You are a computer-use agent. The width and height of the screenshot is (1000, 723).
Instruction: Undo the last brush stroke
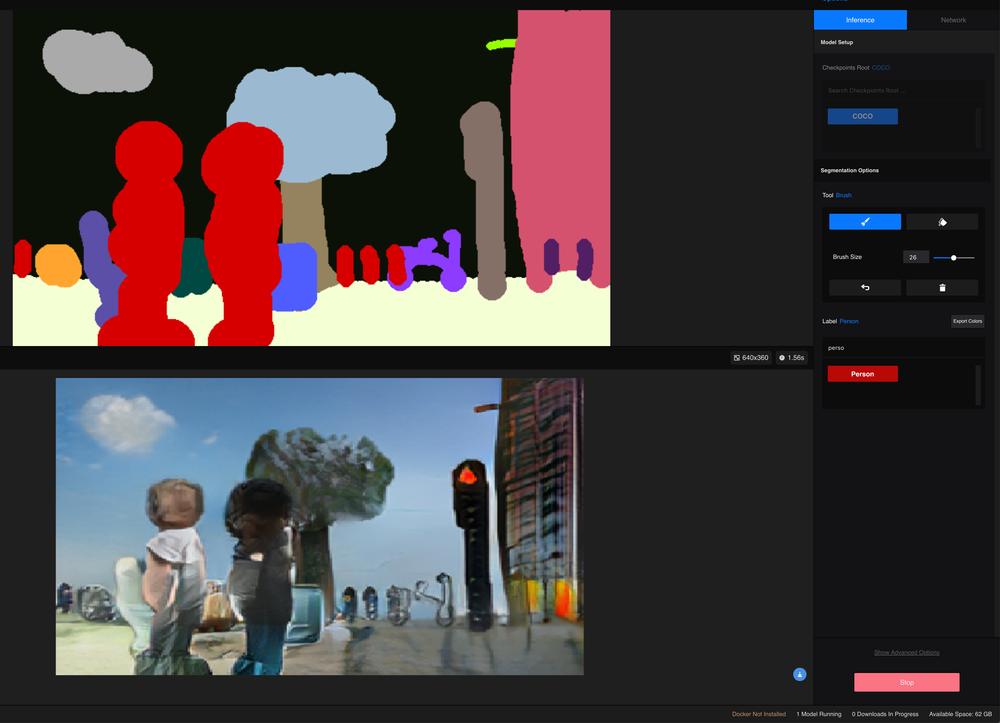865,288
